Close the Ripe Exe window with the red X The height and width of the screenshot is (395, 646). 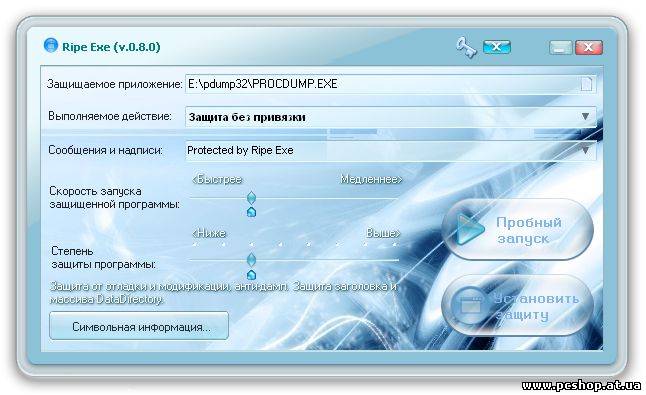(x=589, y=47)
